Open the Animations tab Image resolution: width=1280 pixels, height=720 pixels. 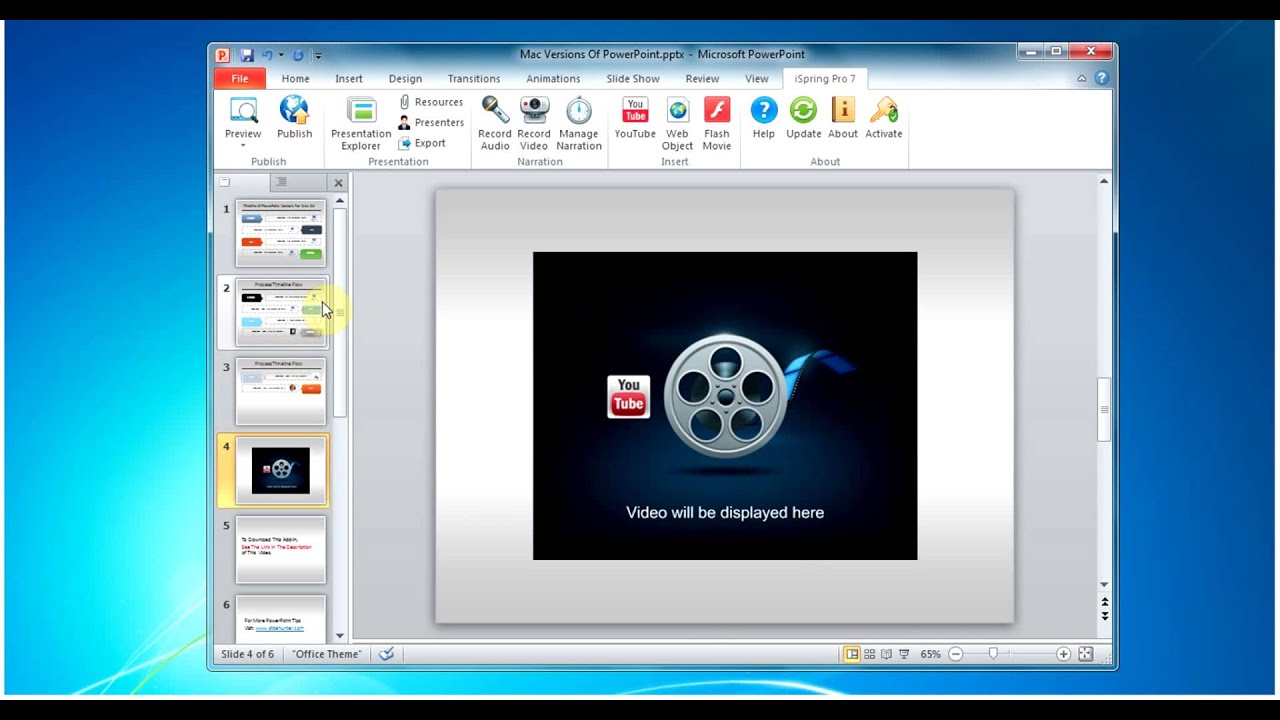[x=553, y=78]
